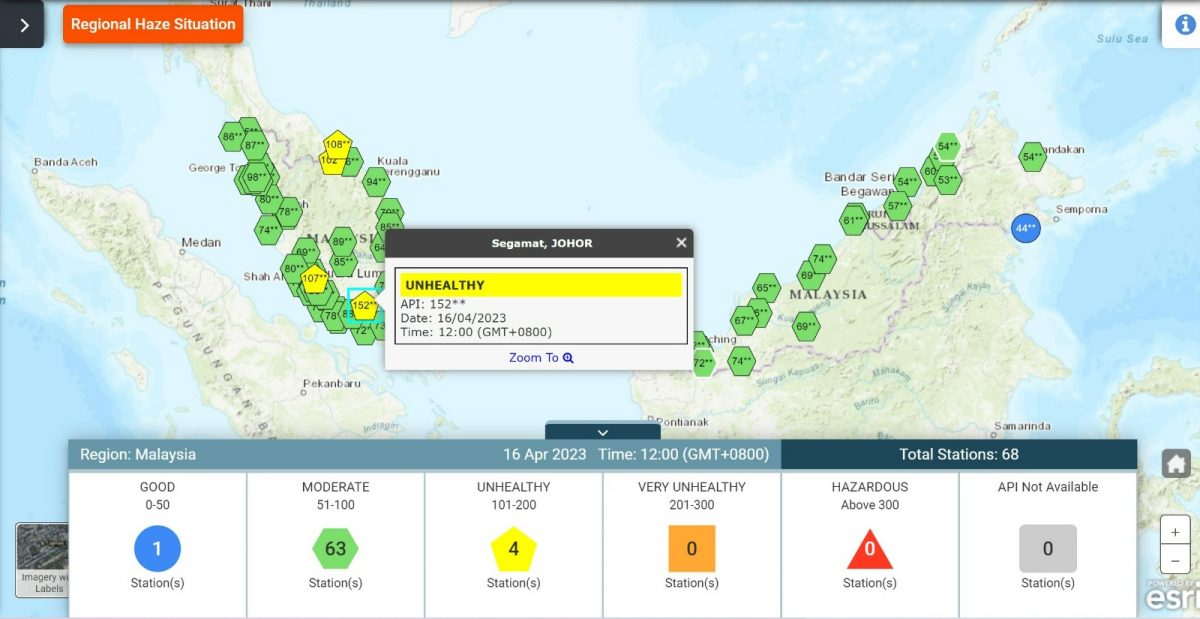The height and width of the screenshot is (619, 1200).
Task: Click the Zoom To link
Action: (540, 357)
